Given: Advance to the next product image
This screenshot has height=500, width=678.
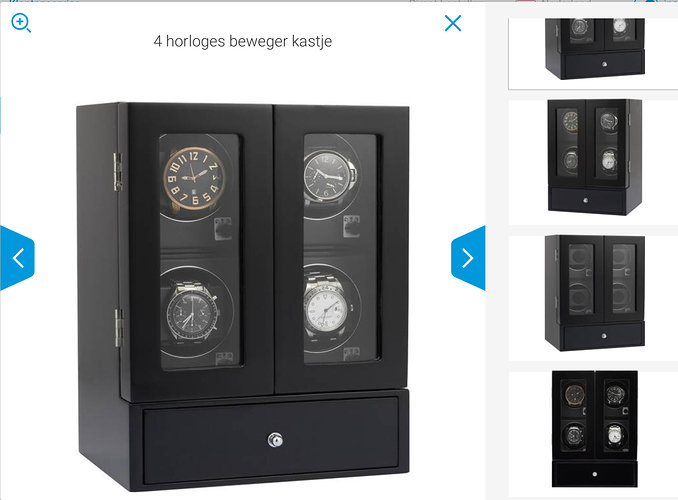Looking at the screenshot, I should (468, 258).
